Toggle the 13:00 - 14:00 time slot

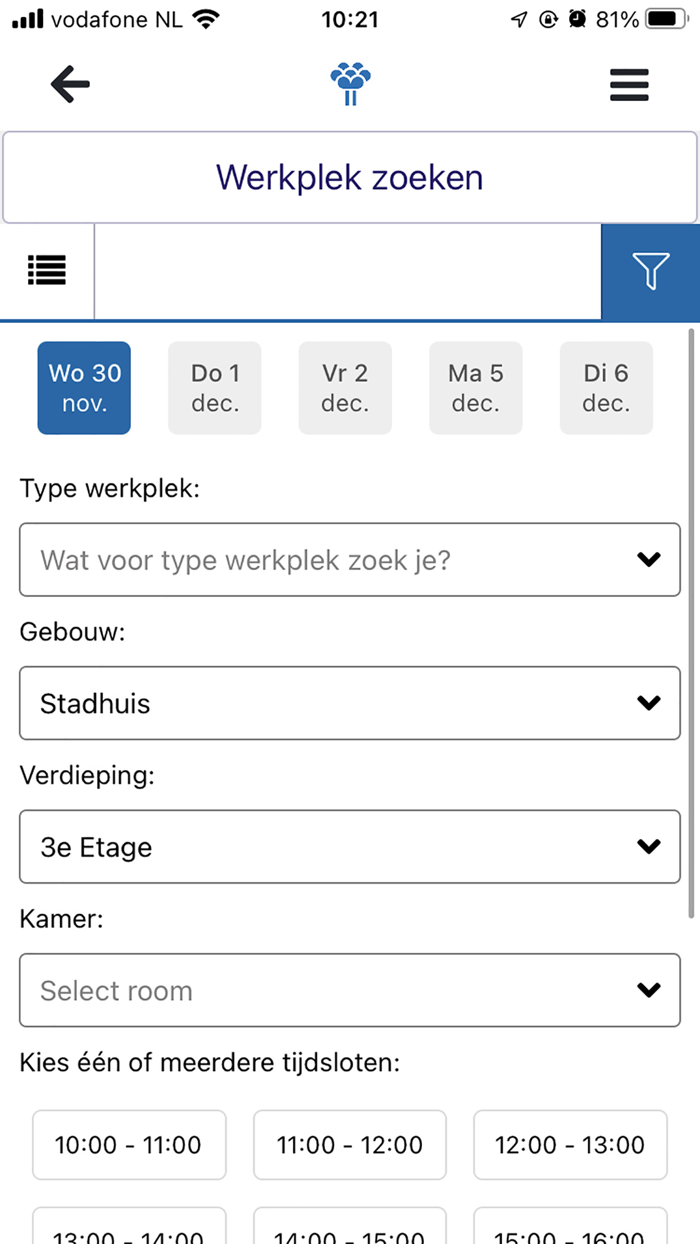tap(129, 1232)
